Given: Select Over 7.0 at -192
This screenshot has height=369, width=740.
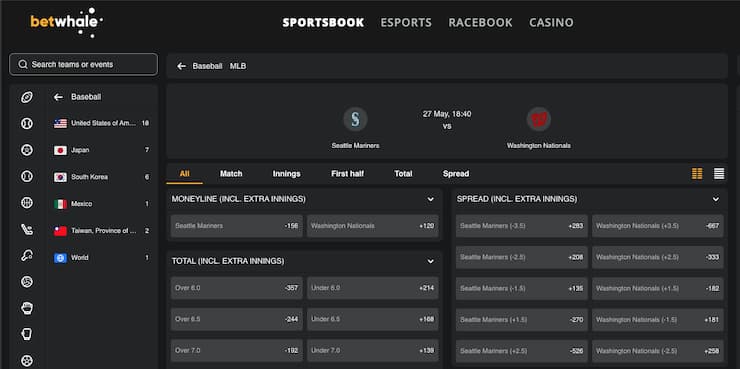Looking at the screenshot, I should [x=236, y=351].
